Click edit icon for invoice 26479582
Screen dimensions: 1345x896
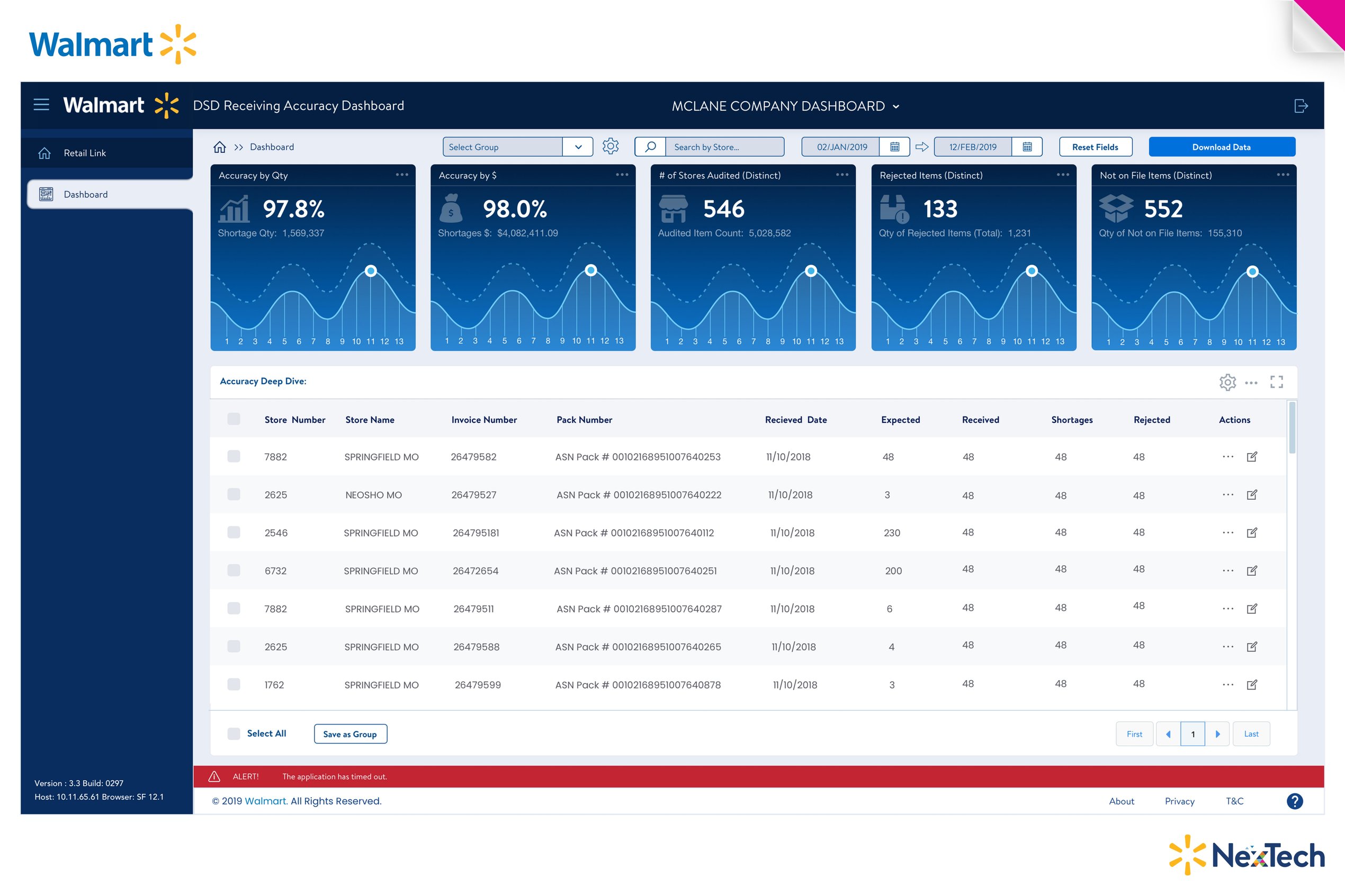click(x=1252, y=457)
